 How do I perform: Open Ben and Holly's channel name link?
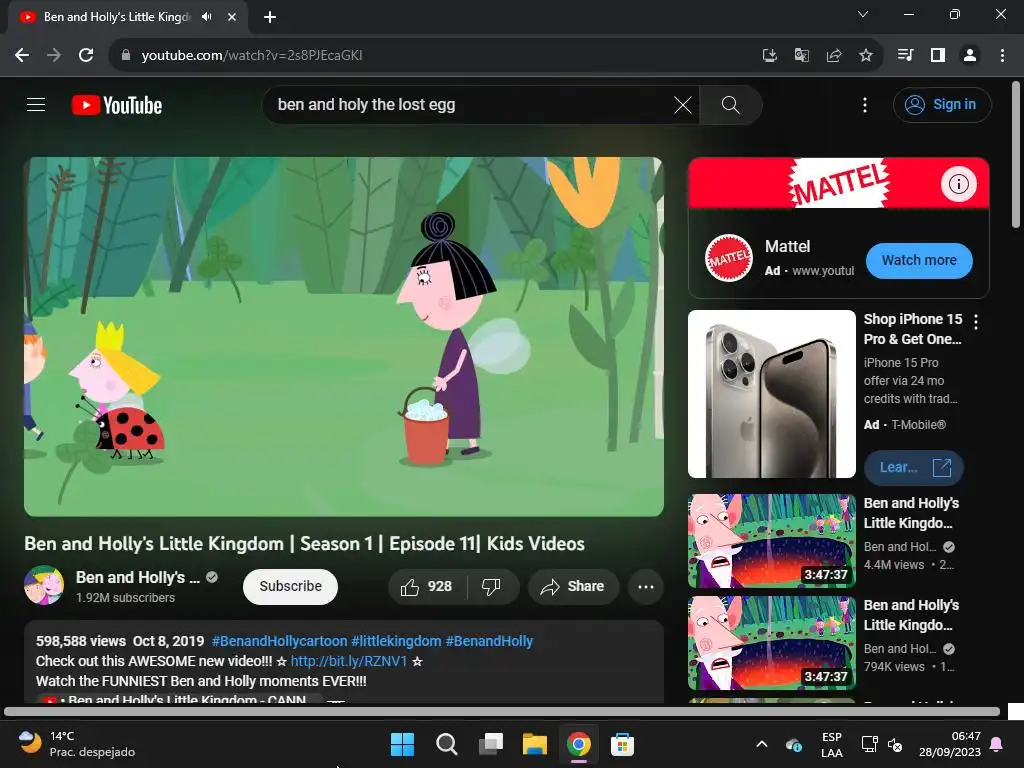(x=138, y=577)
